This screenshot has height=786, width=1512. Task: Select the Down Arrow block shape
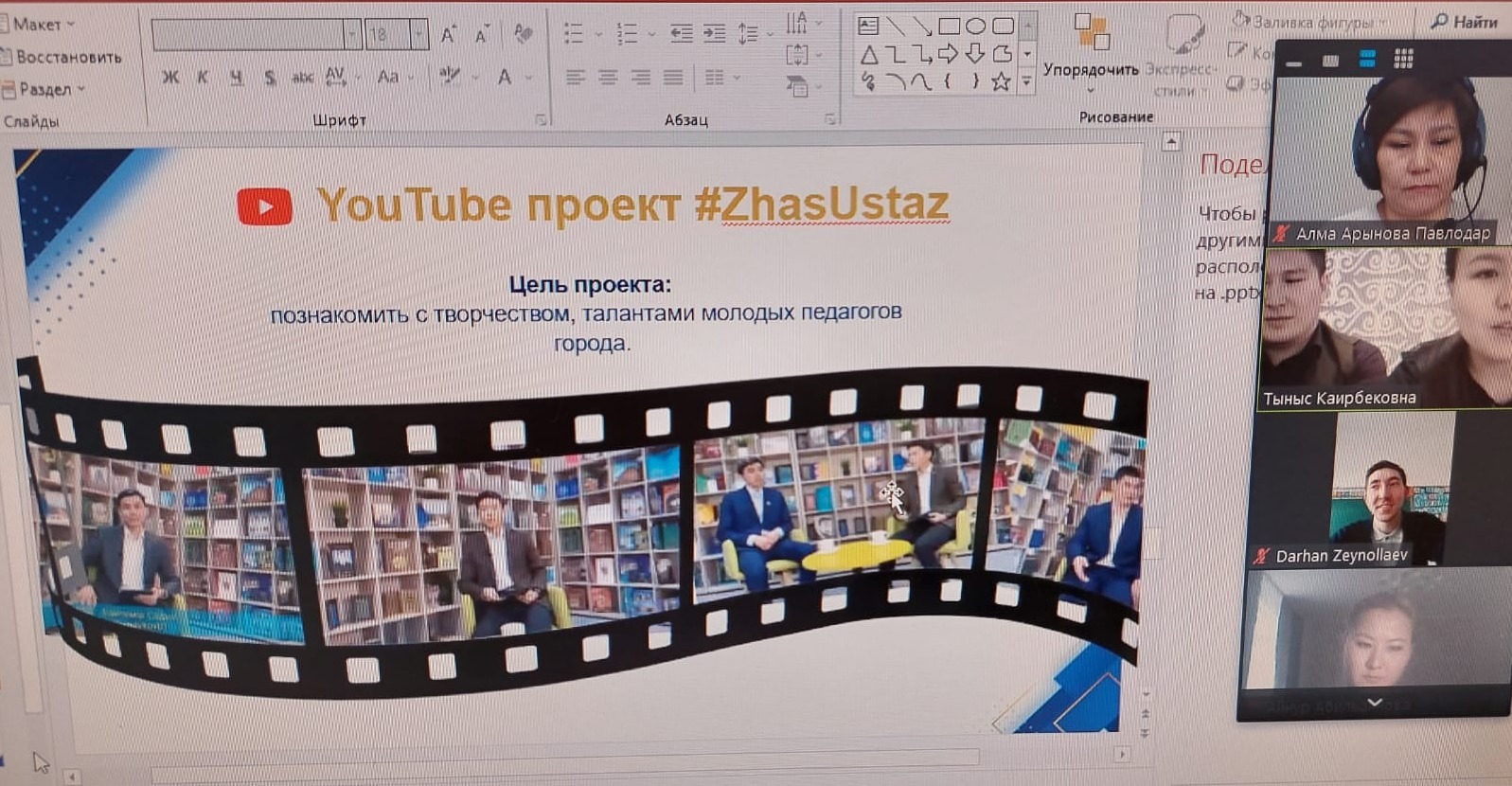[975, 54]
